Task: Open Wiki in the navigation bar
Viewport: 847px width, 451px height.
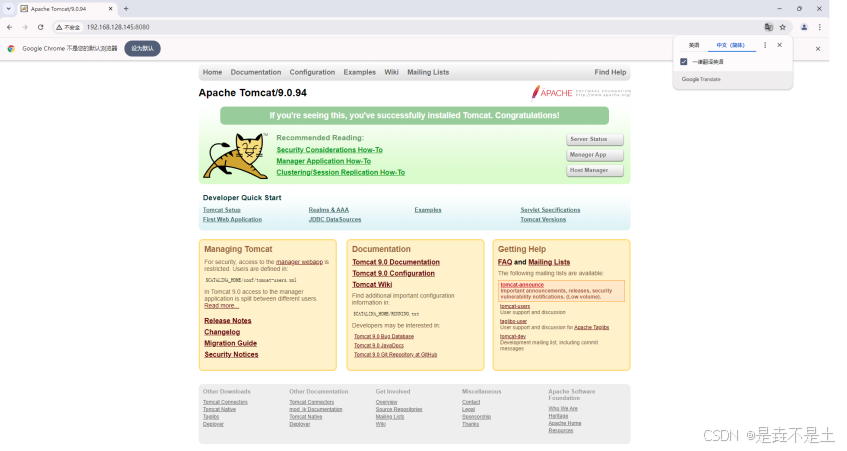Action: point(391,72)
